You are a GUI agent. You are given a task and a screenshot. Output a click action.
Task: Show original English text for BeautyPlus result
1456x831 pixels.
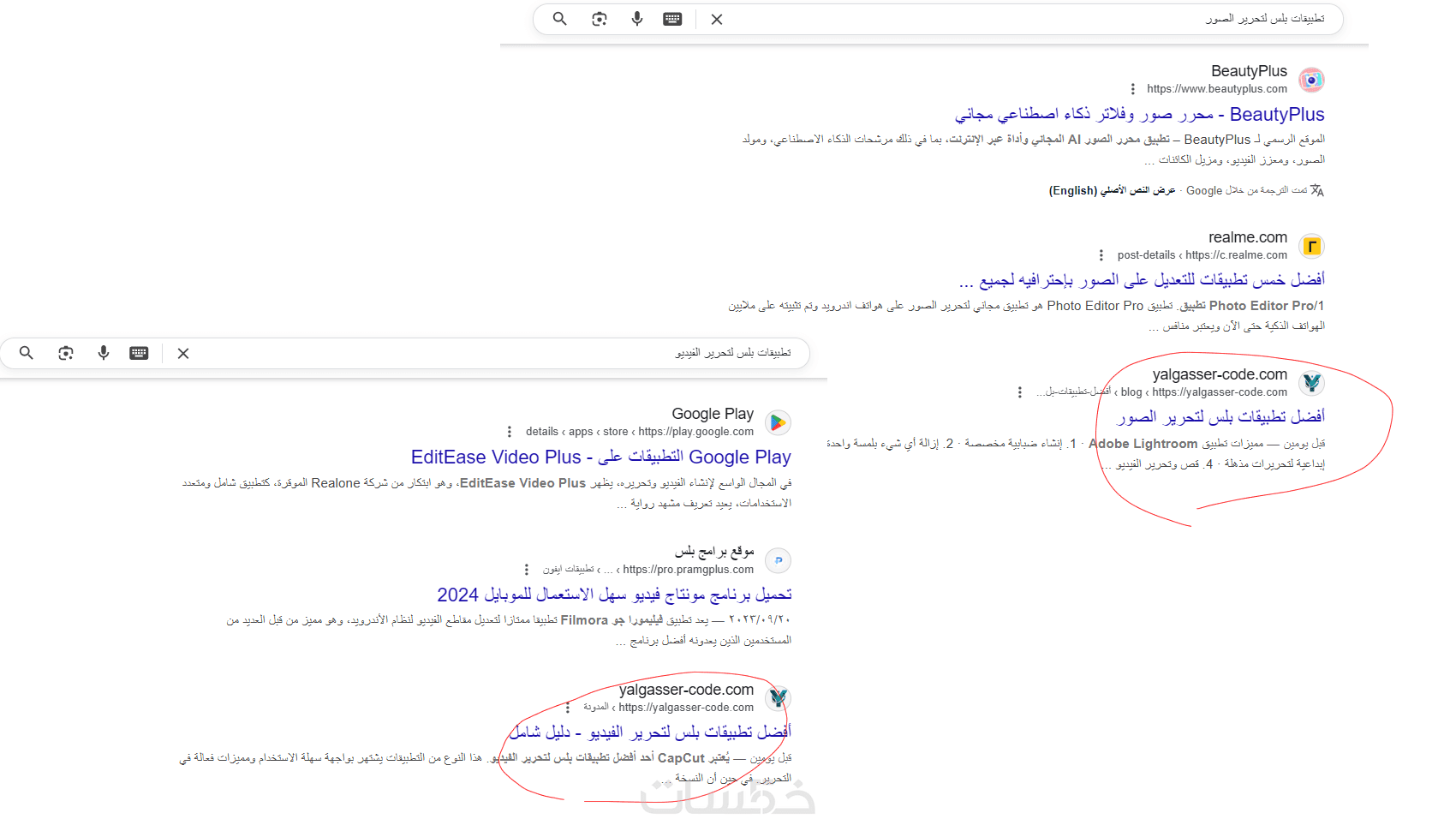click(x=1112, y=190)
